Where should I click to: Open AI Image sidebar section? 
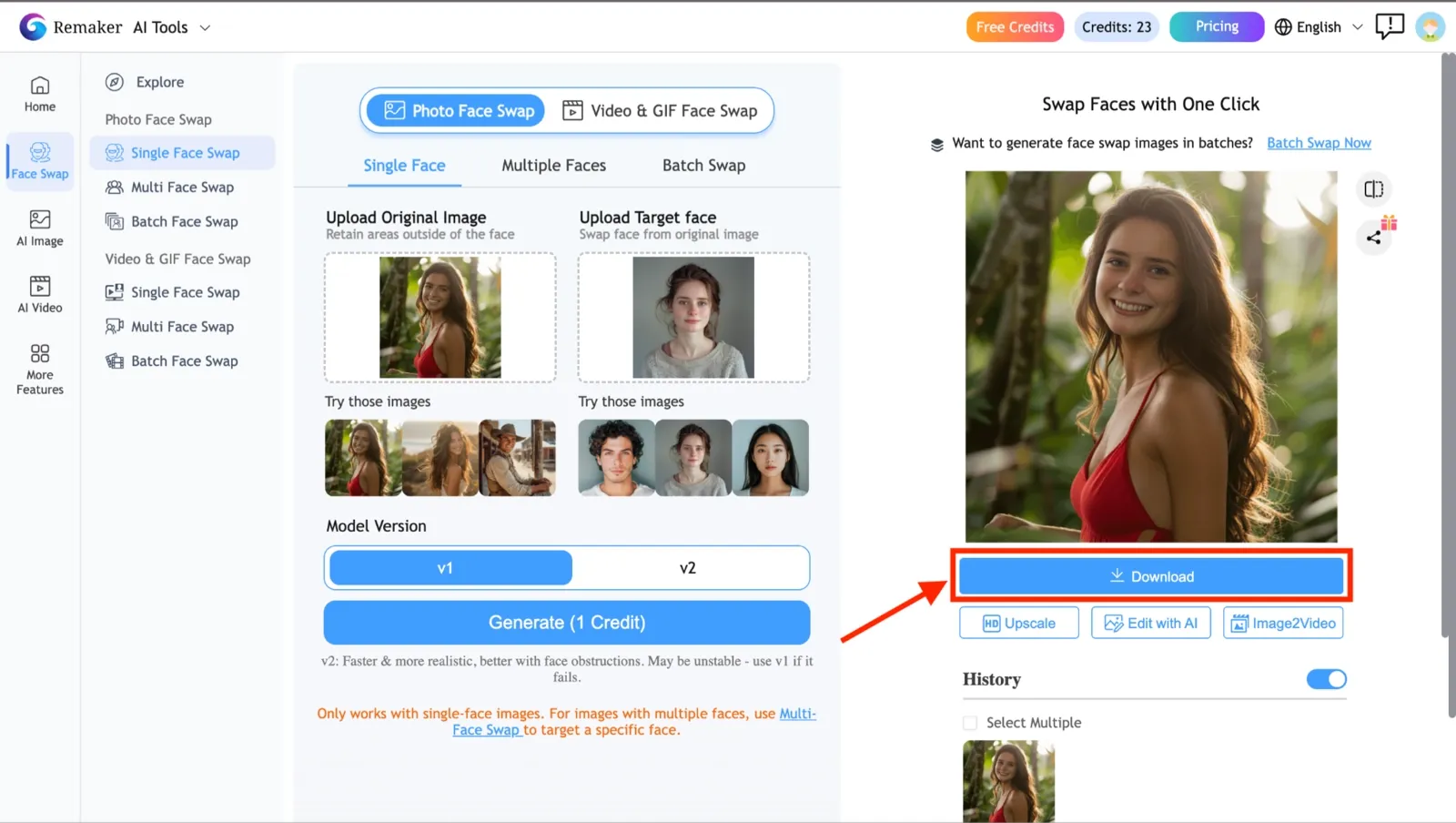(40, 229)
